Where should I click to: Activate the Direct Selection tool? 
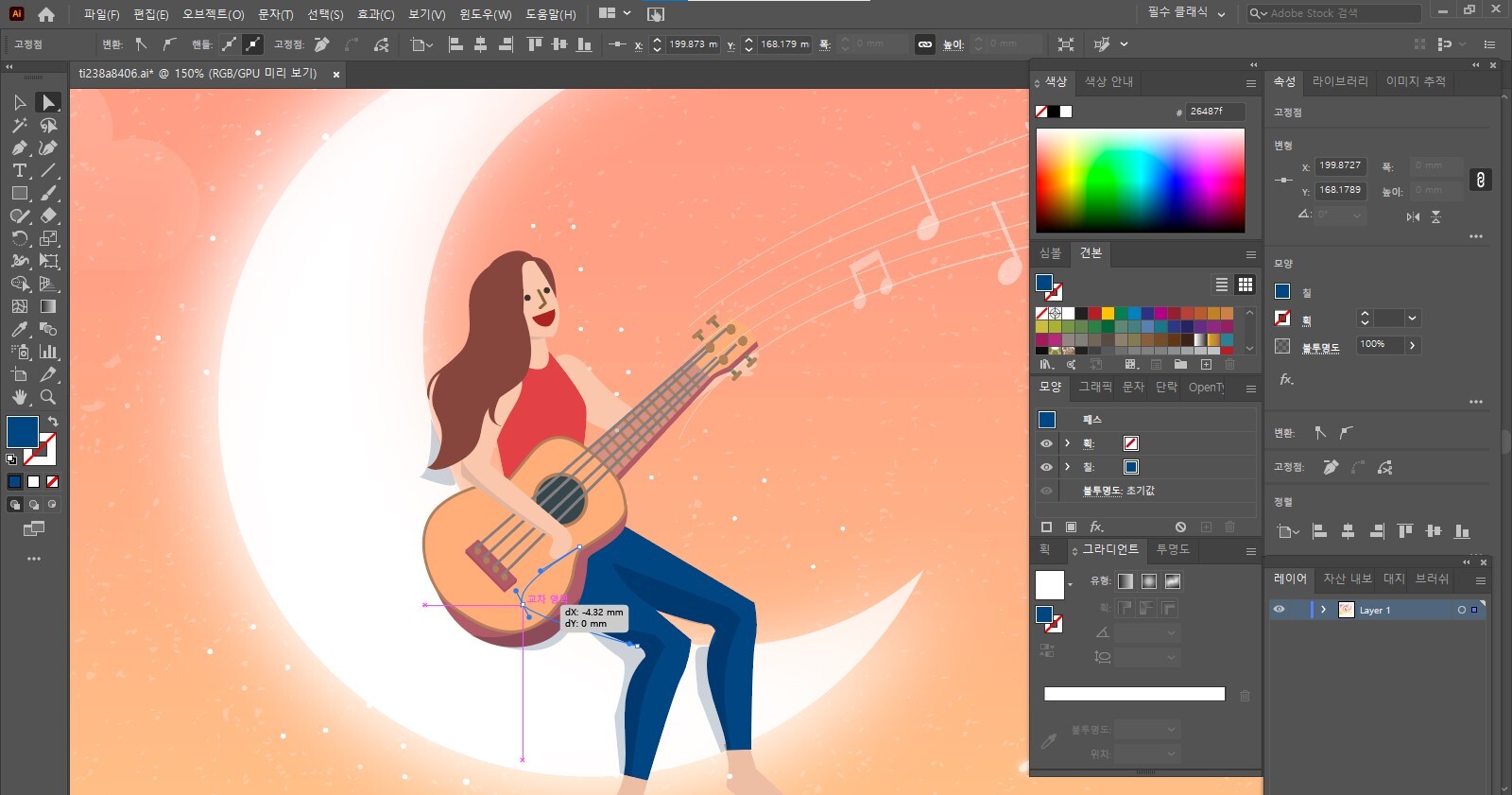pyautogui.click(x=48, y=102)
